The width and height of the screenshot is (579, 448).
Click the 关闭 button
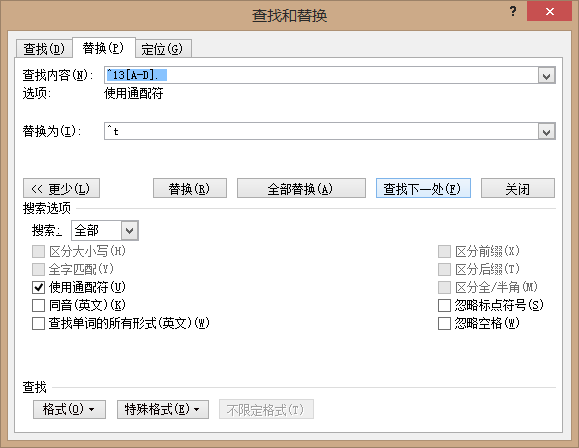point(518,188)
